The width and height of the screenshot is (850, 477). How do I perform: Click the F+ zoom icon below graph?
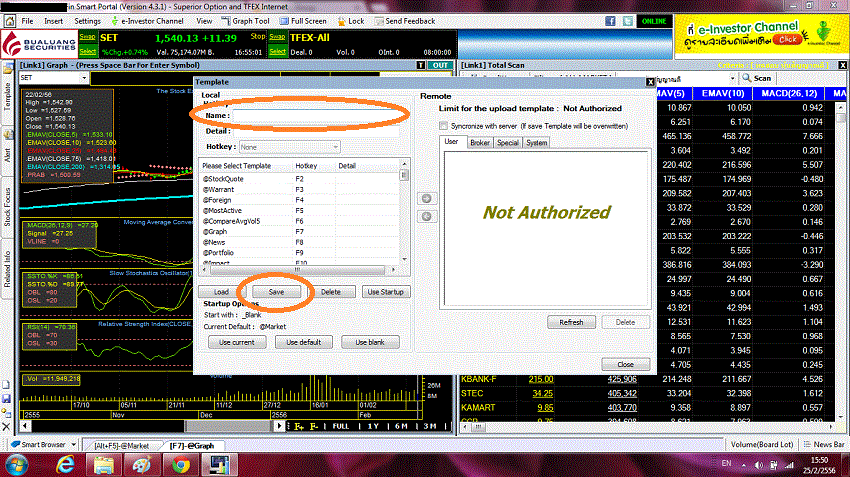coord(299,427)
